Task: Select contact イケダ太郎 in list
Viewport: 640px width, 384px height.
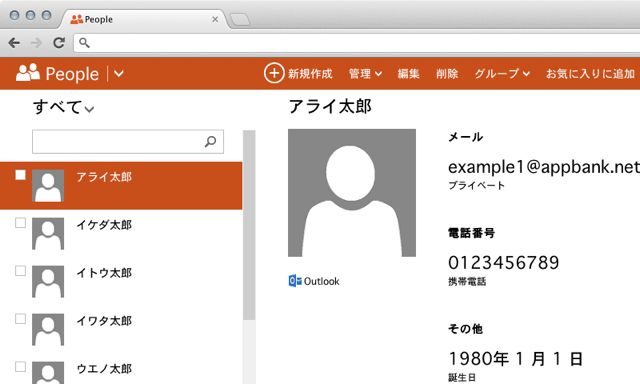Action: click(x=121, y=233)
